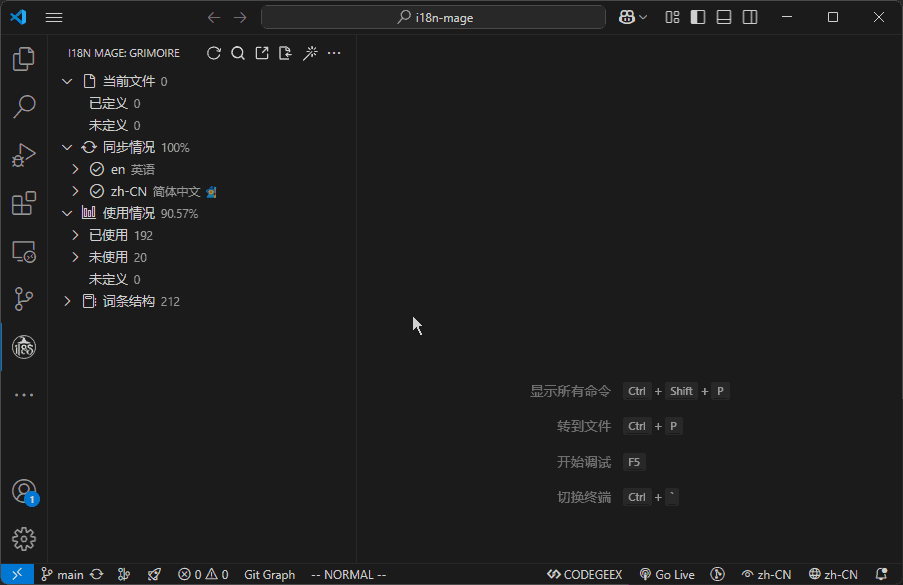Toggle the panel visibility icon in the title bar
This screenshot has height=585, width=903.
pyautogui.click(x=723, y=17)
